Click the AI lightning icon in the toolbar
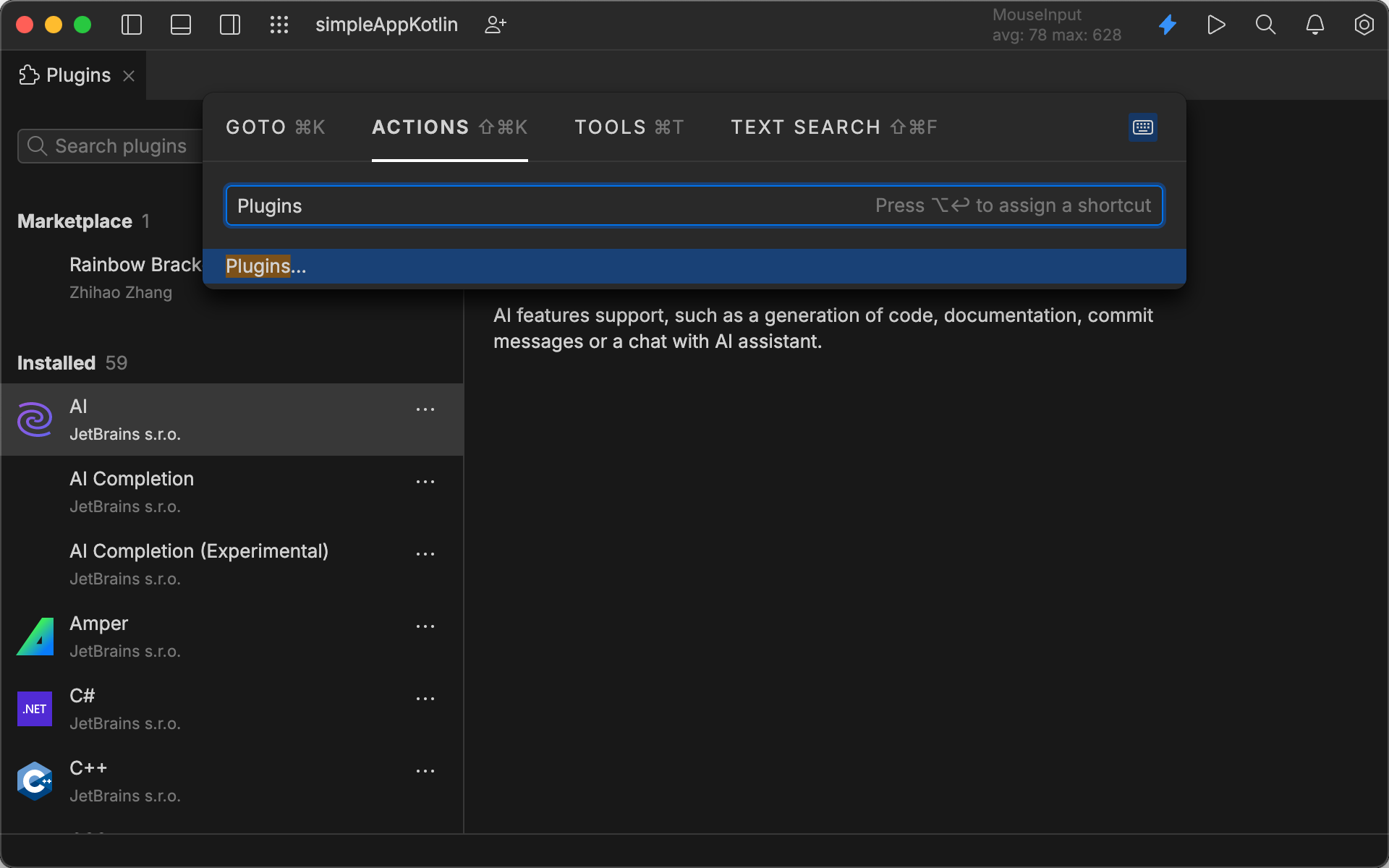 (x=1167, y=25)
